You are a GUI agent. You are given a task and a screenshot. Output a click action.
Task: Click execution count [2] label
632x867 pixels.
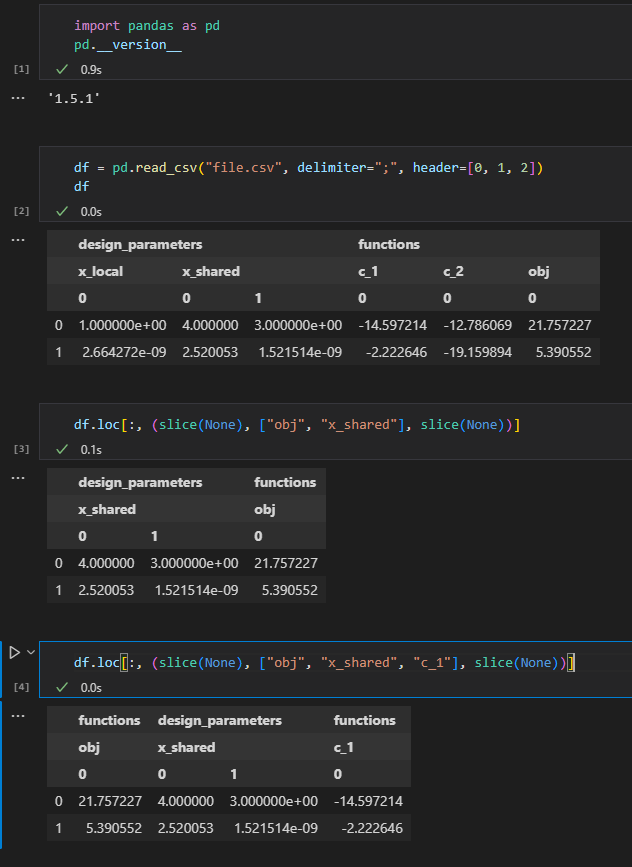point(21,211)
